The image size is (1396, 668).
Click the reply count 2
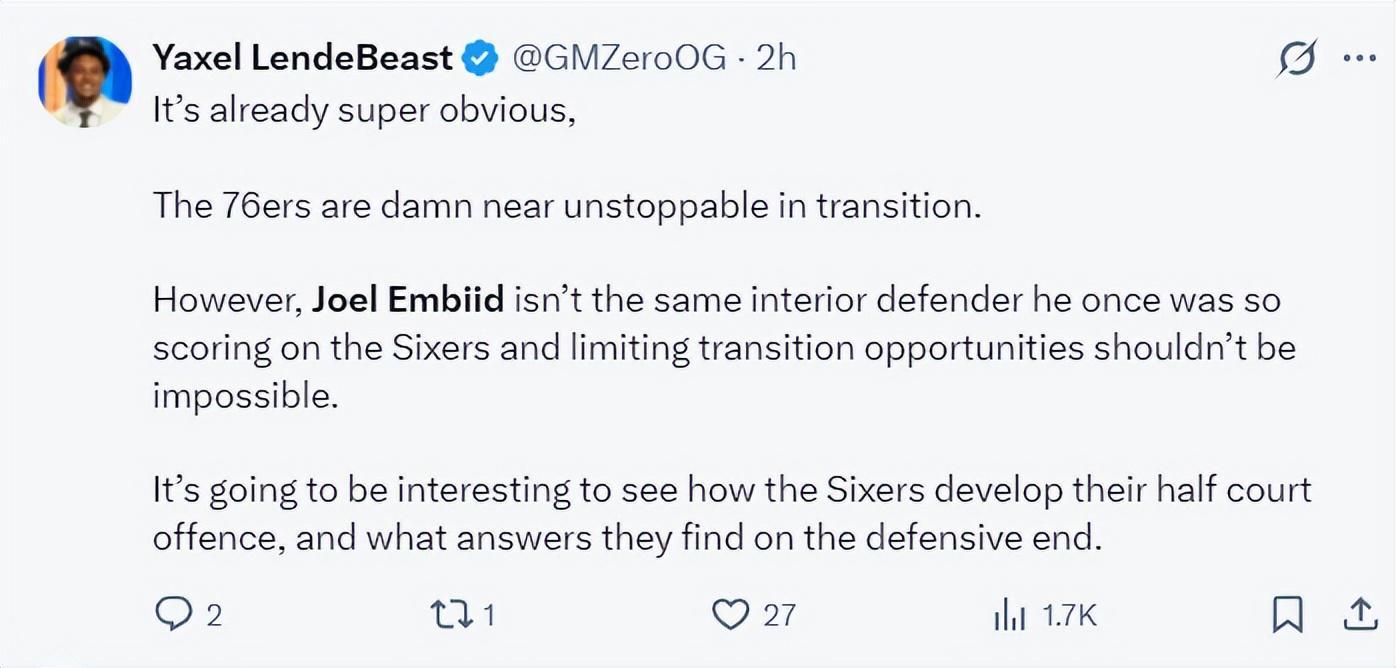pyautogui.click(x=213, y=615)
